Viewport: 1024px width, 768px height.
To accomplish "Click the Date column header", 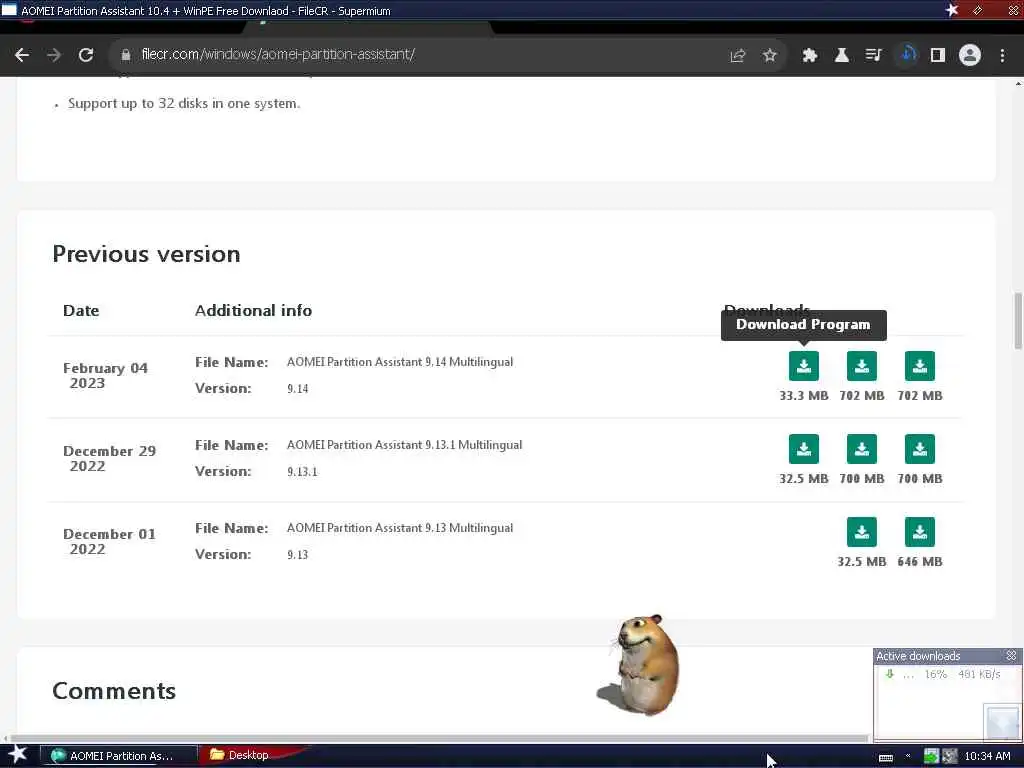I will pos(81,310).
